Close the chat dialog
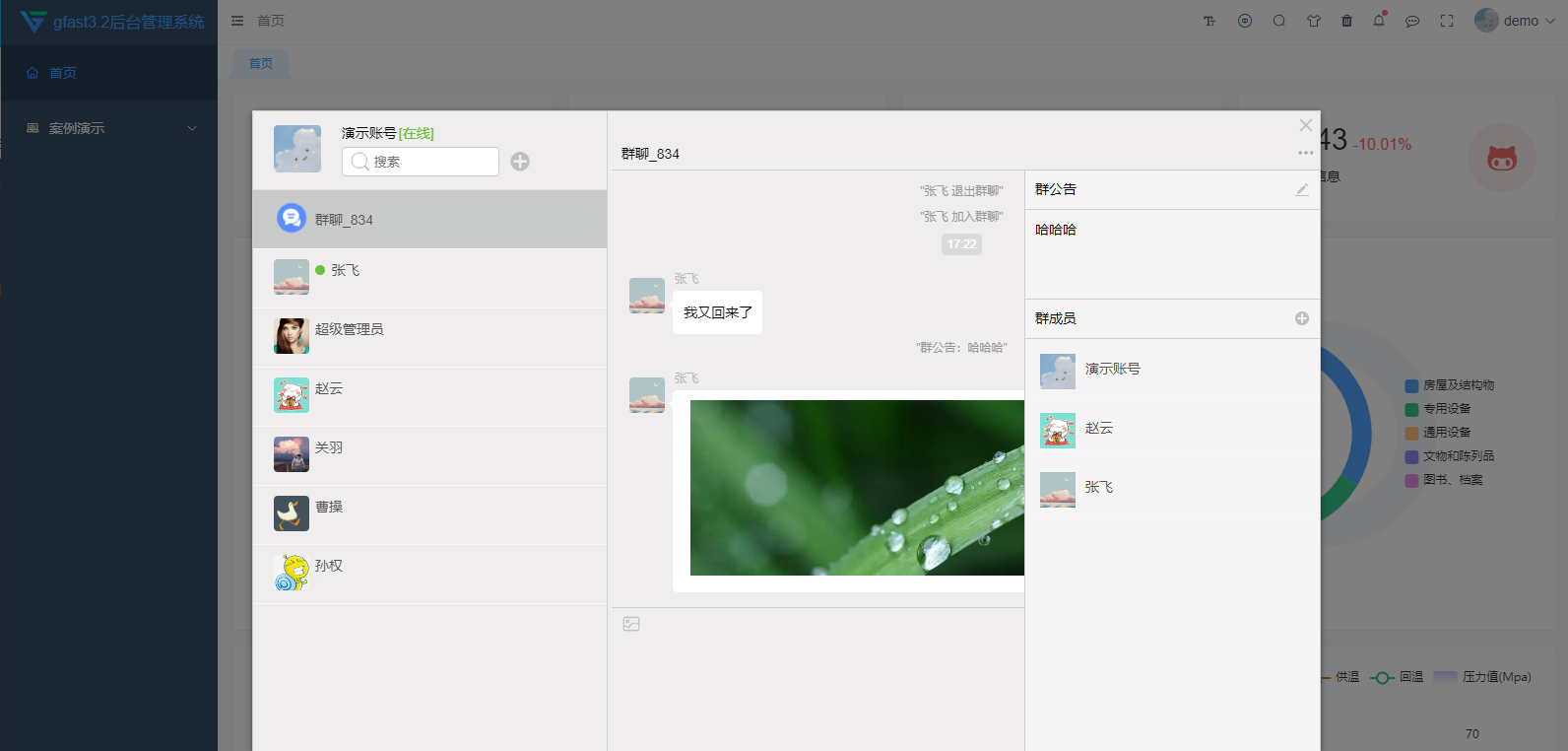 tap(1306, 125)
